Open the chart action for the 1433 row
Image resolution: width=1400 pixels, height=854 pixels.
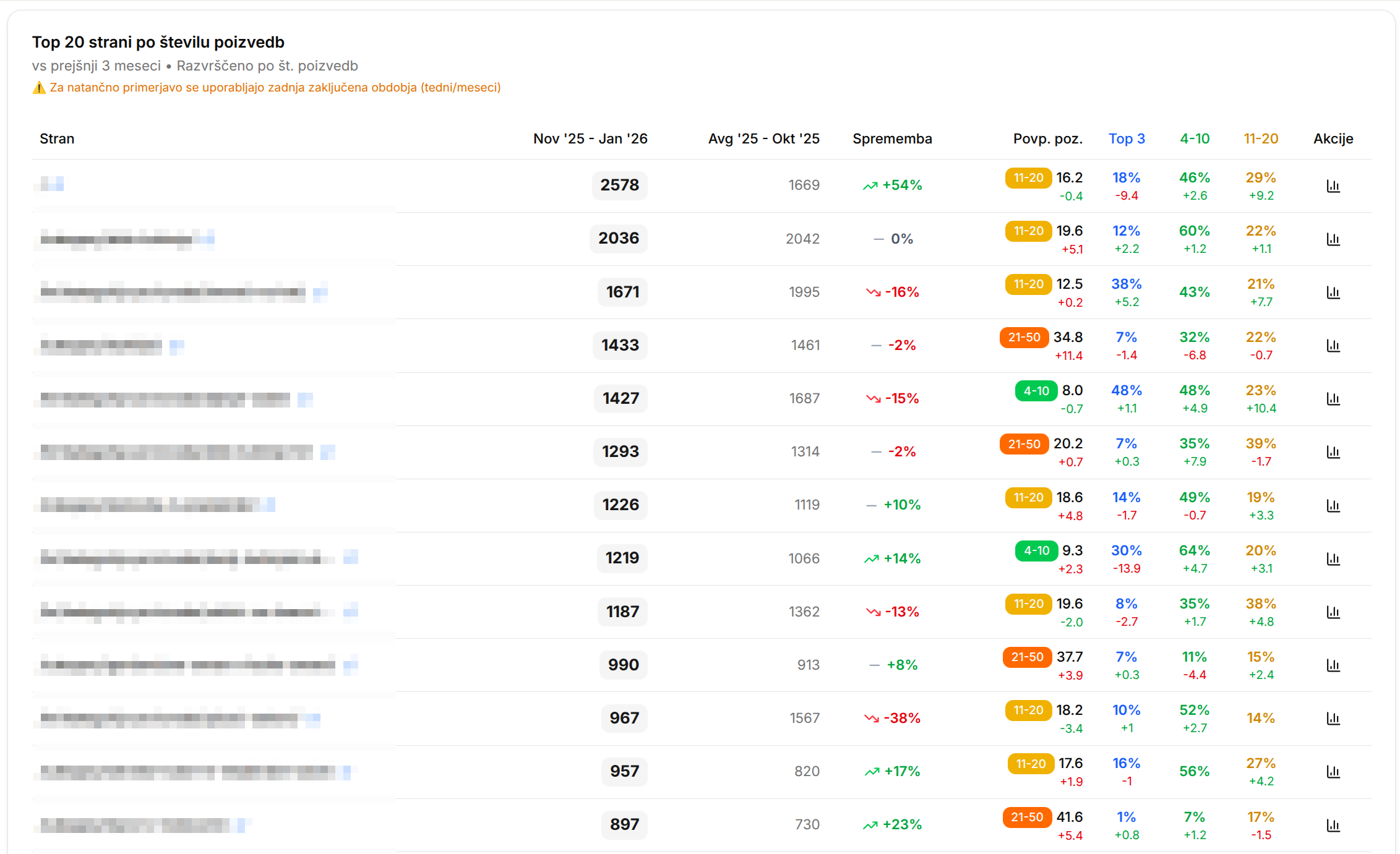(x=1333, y=345)
